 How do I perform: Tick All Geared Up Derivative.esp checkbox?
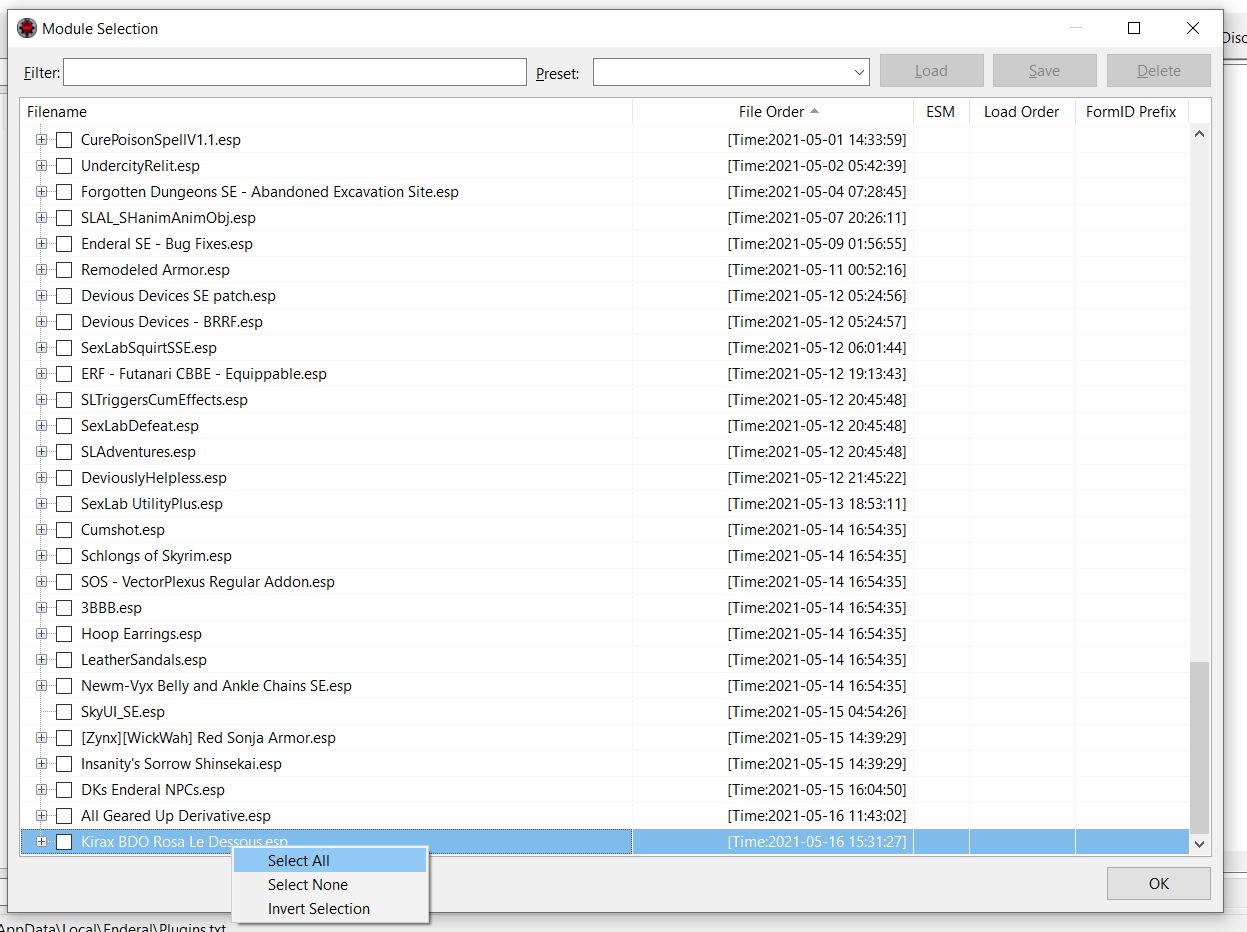coord(64,816)
